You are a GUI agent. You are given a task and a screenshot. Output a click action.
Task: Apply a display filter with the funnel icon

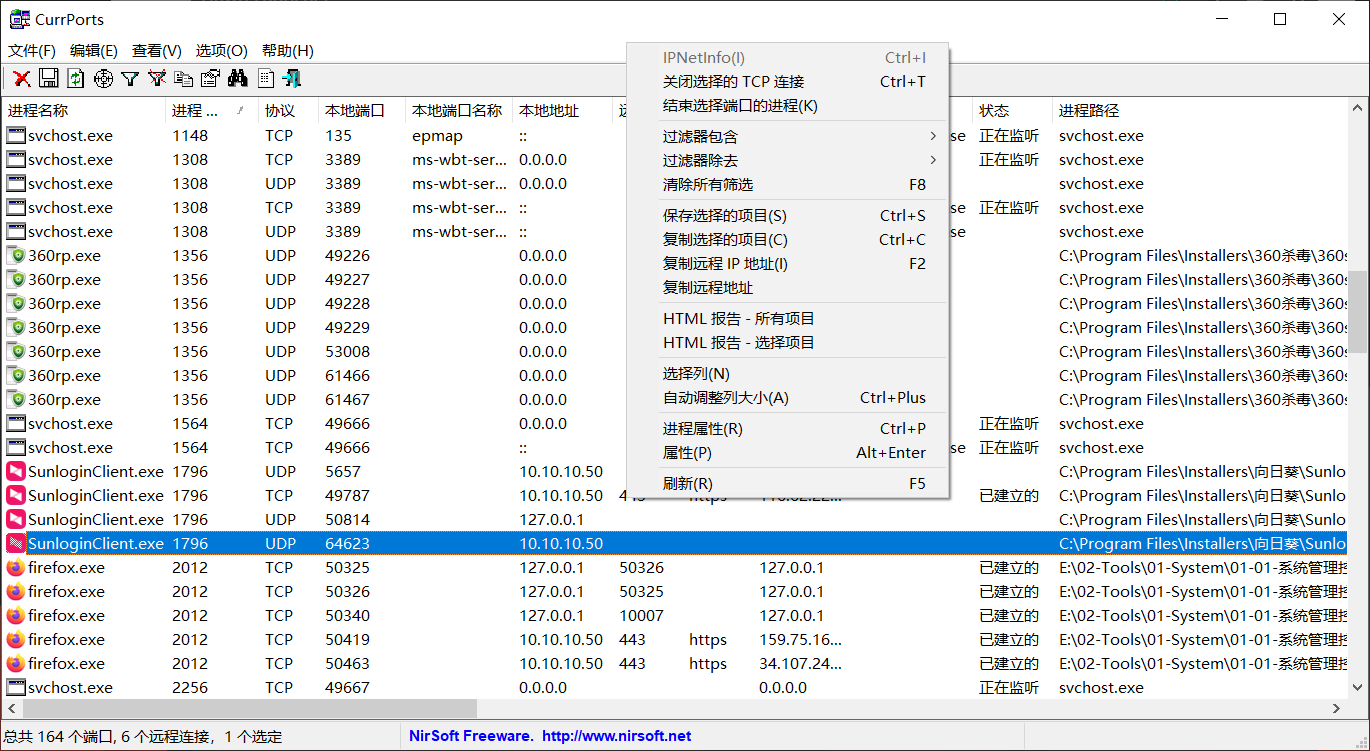[130, 78]
